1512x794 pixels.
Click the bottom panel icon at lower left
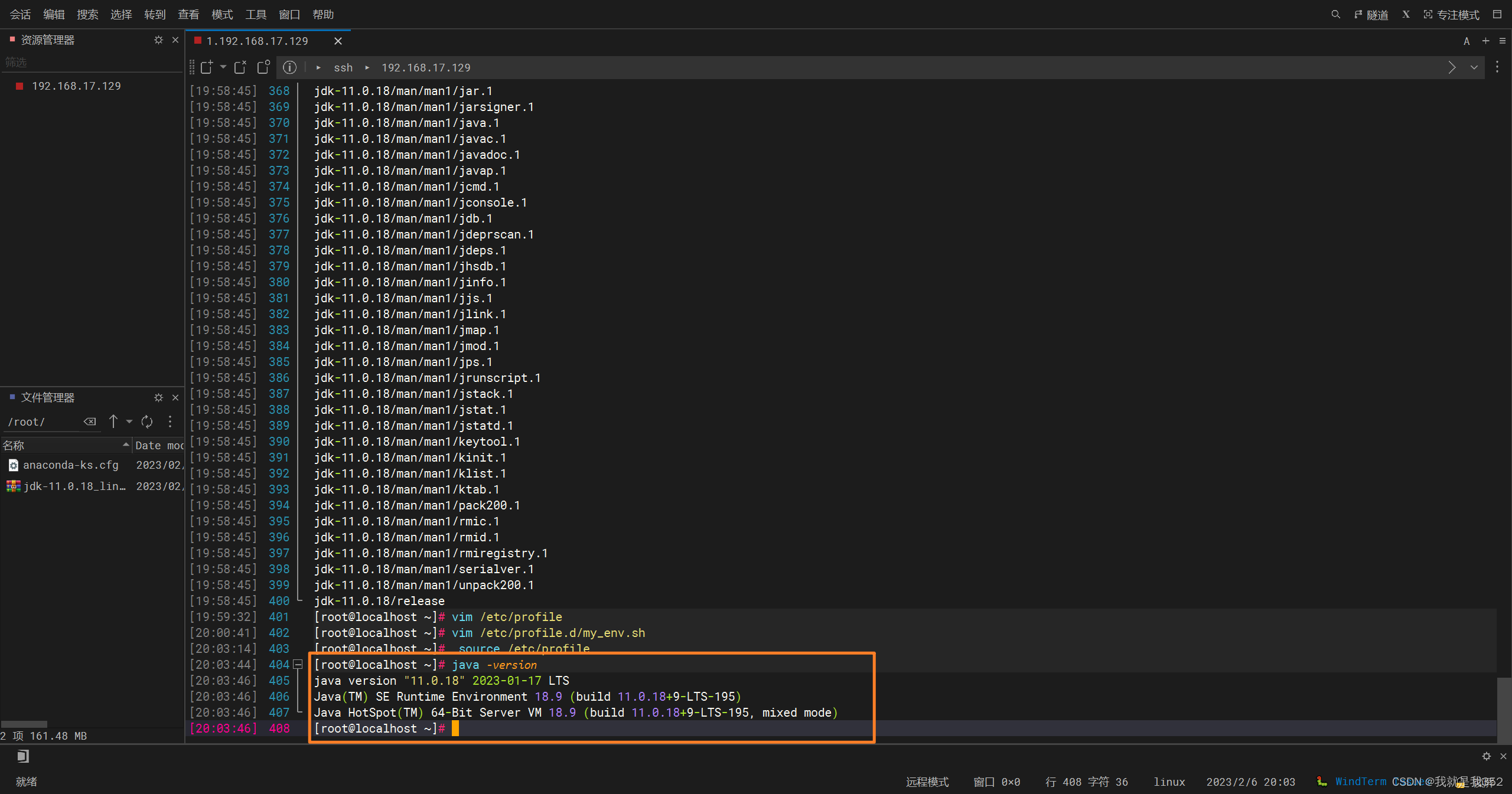22,756
